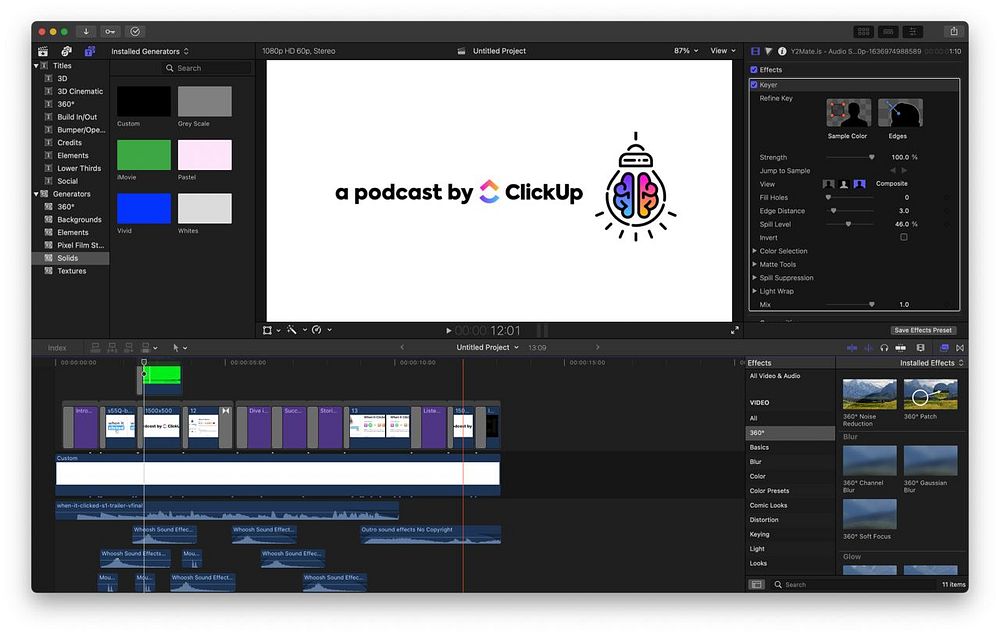Toggle snapping icon in timeline toolbar
Viewport: 1000px width, 634px height.
pos(901,348)
